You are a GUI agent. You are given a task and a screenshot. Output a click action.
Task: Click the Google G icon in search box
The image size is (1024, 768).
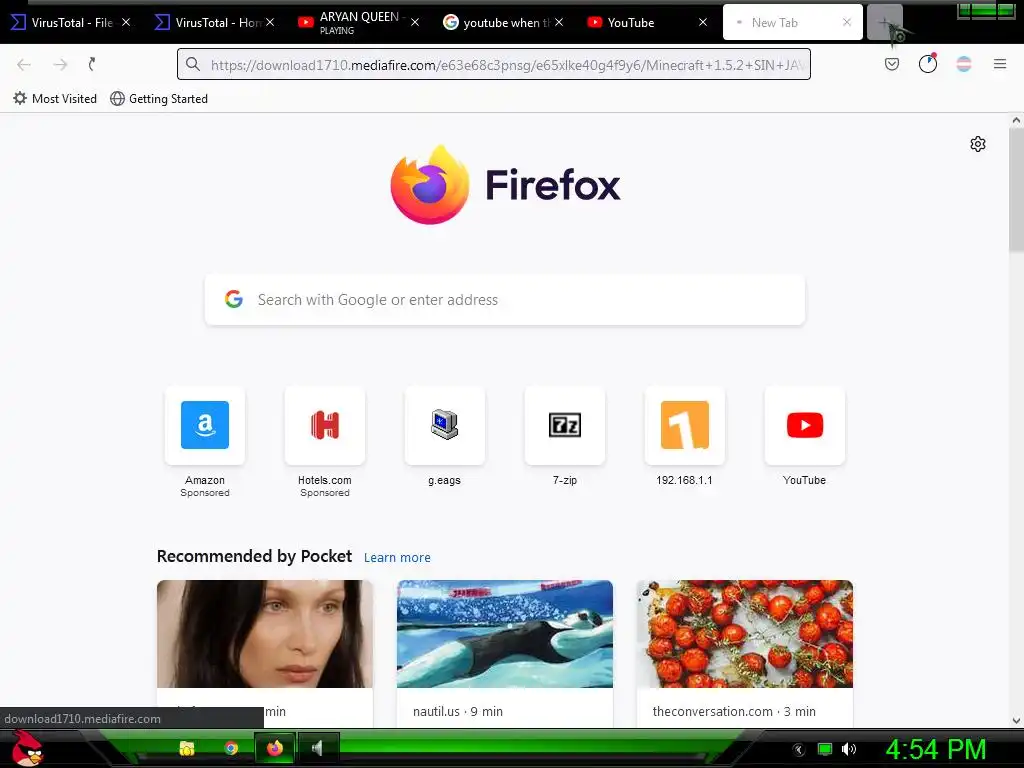(234, 299)
